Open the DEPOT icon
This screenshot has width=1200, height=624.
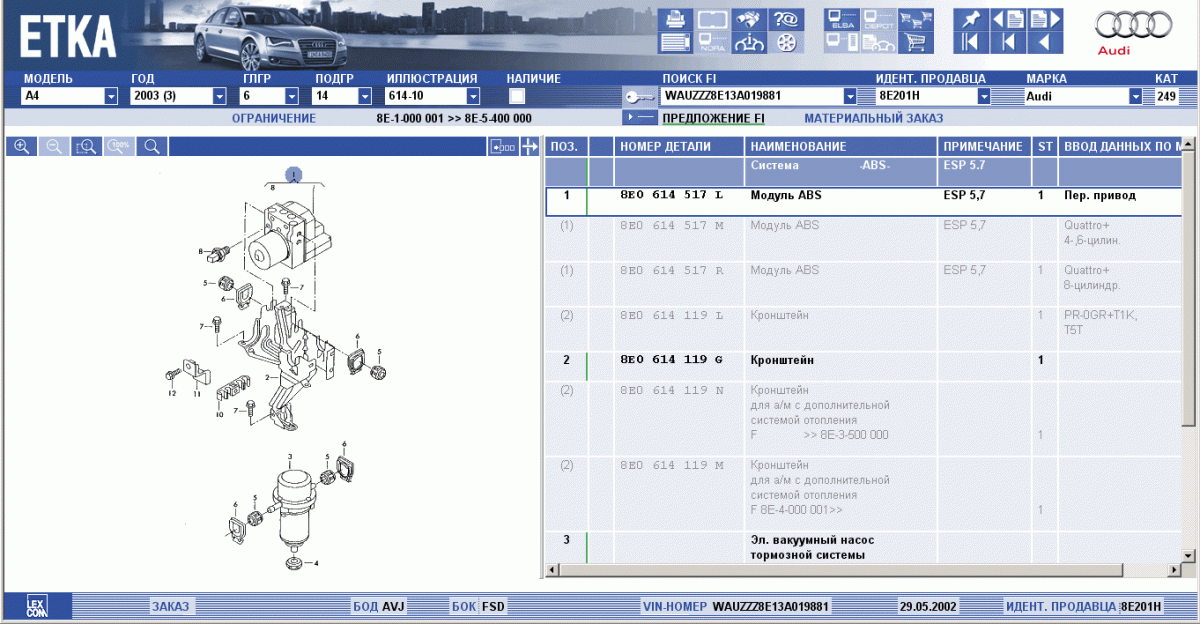tap(877, 19)
